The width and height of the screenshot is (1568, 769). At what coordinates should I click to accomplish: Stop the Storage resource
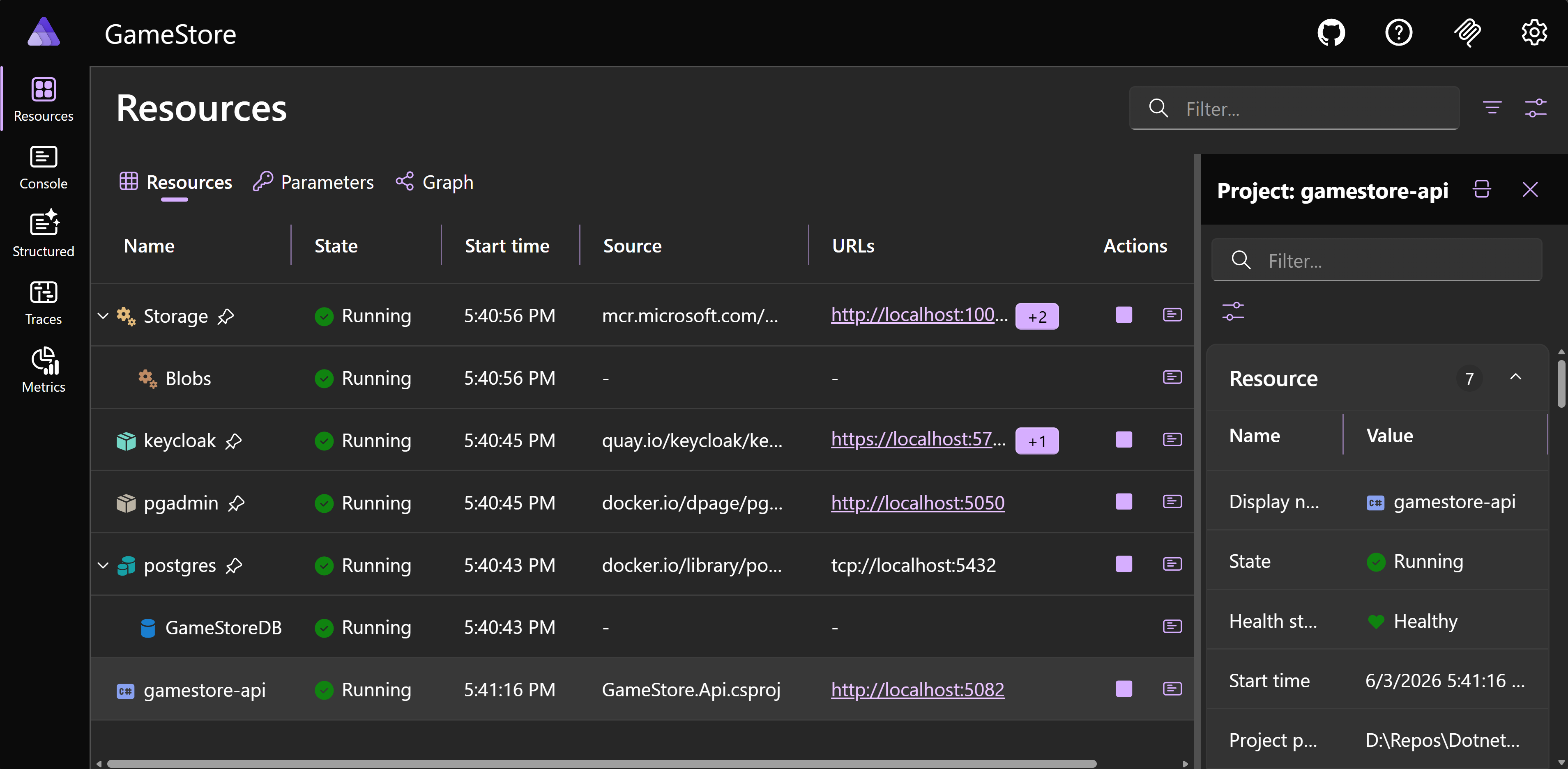click(x=1124, y=315)
